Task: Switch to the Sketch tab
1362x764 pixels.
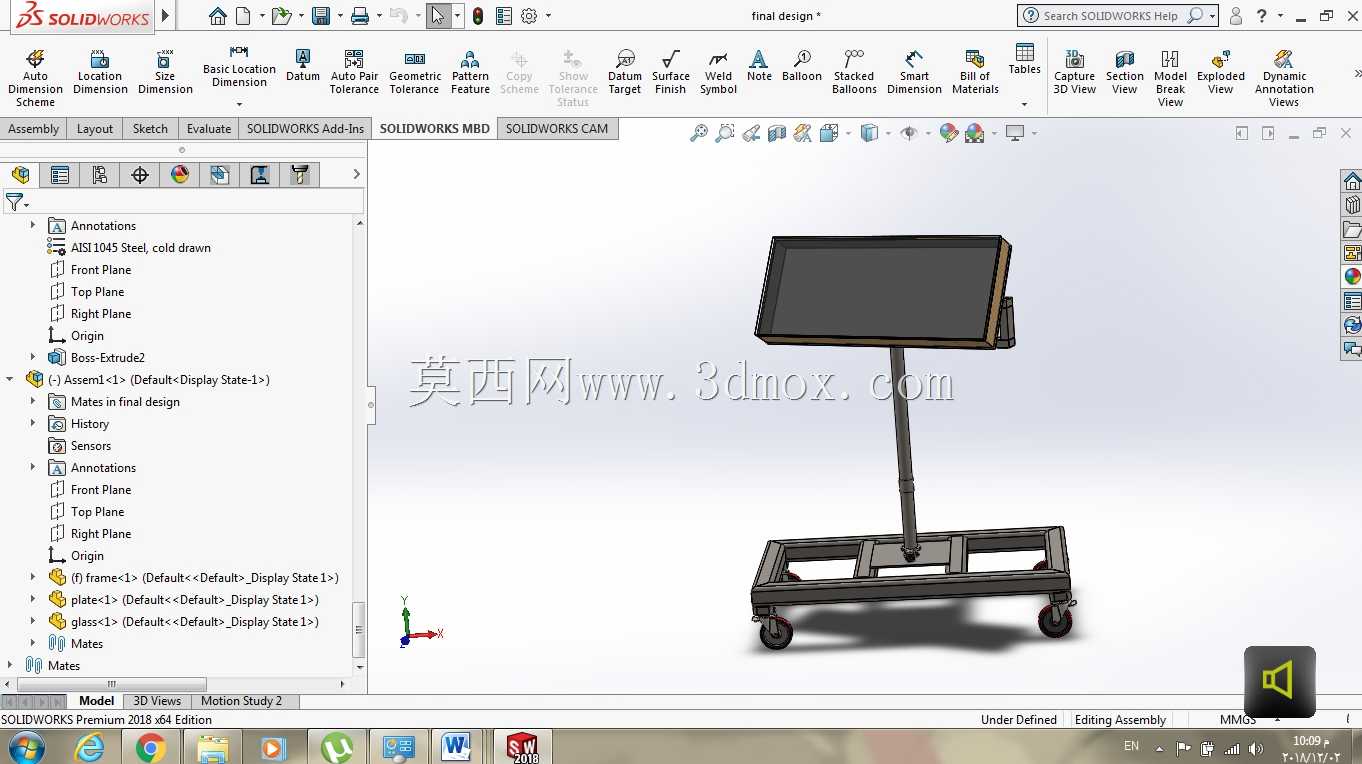Action: coord(150,129)
